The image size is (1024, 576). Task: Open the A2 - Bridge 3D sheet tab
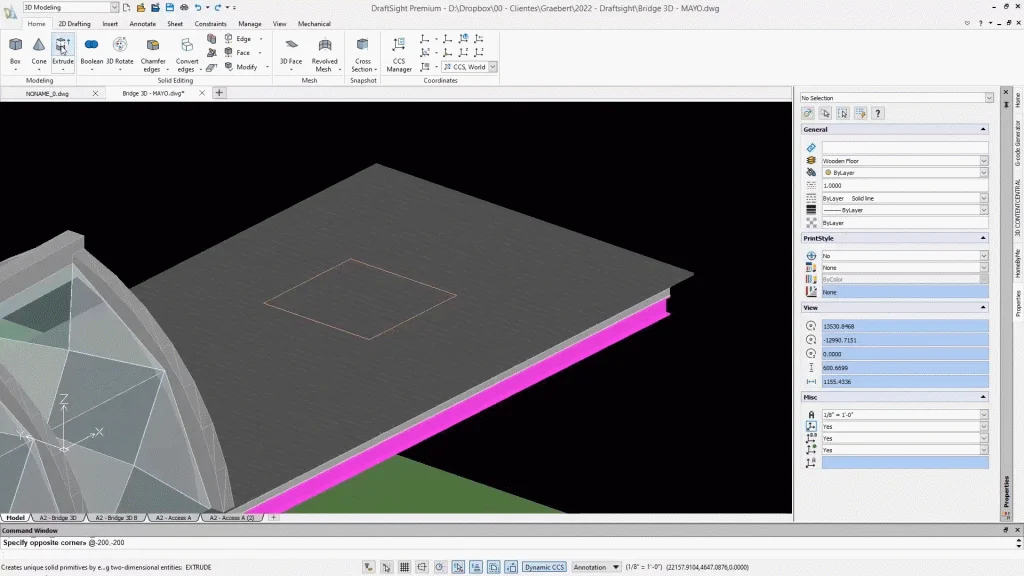click(x=57, y=518)
